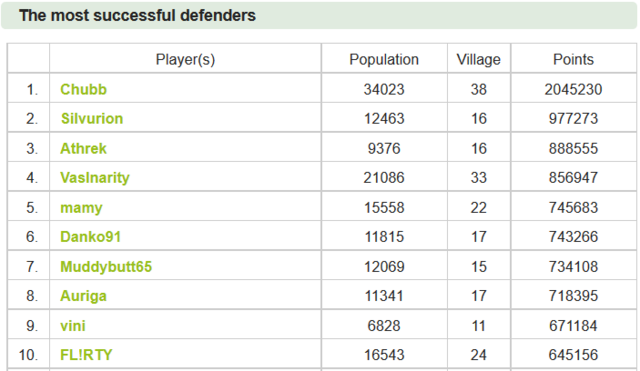Open Silvurion's player profile

[x=92, y=119]
